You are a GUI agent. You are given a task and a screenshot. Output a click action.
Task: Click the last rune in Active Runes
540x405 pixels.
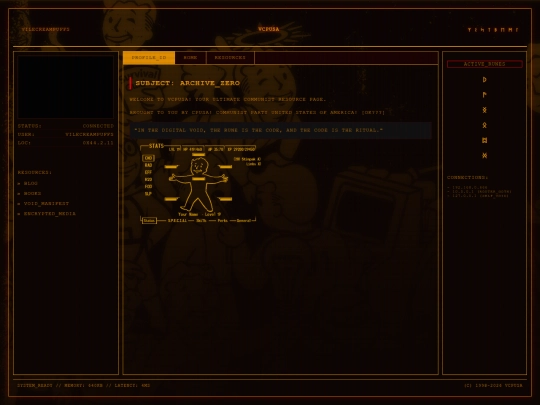click(x=485, y=156)
